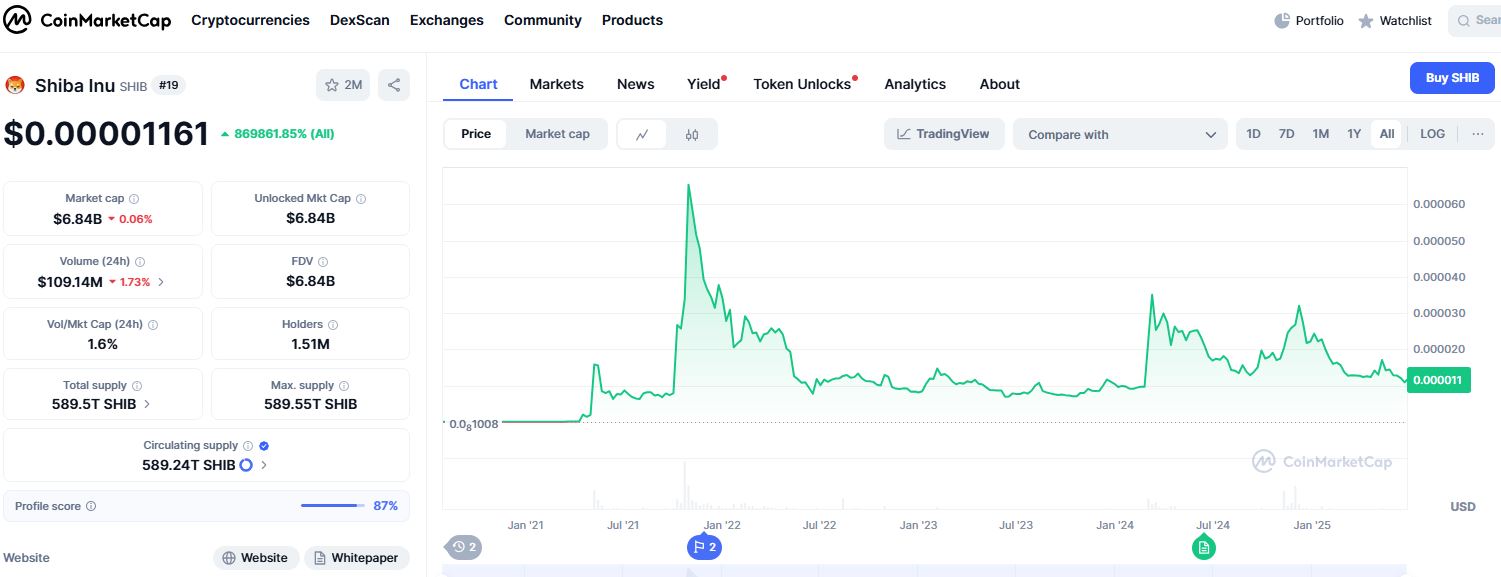Open the DexScan menu
This screenshot has width=1501, height=577.
[360, 20]
